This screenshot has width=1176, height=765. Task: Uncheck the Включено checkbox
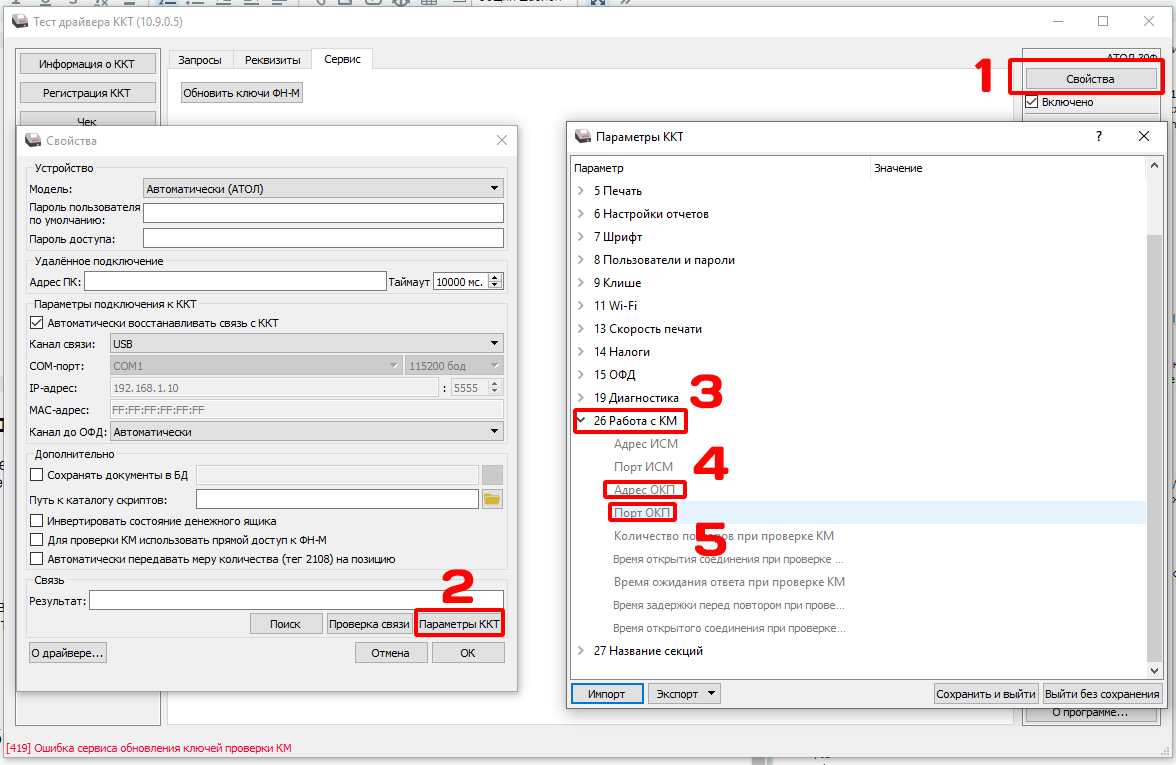click(x=1032, y=102)
